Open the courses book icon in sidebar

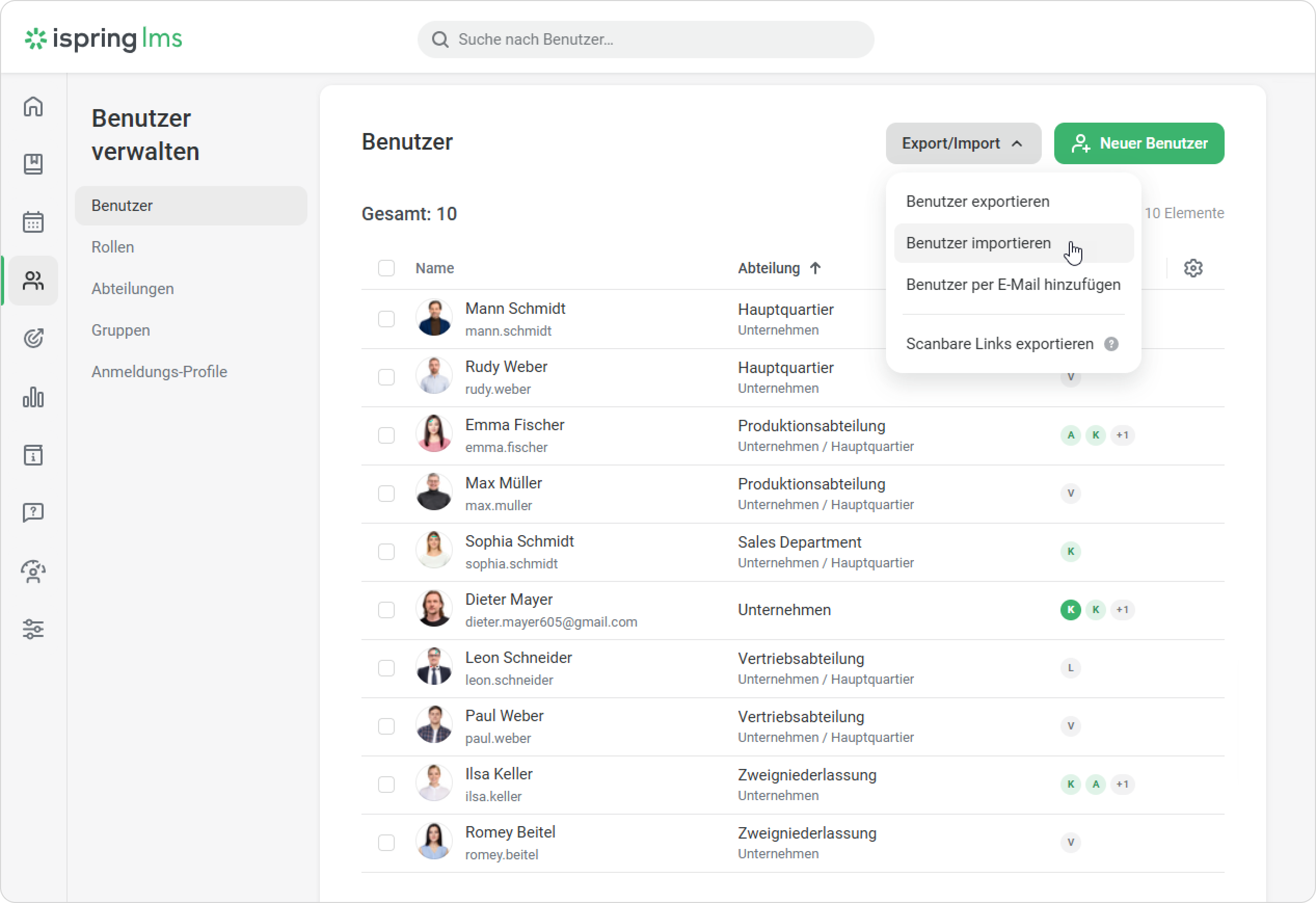tap(33, 164)
